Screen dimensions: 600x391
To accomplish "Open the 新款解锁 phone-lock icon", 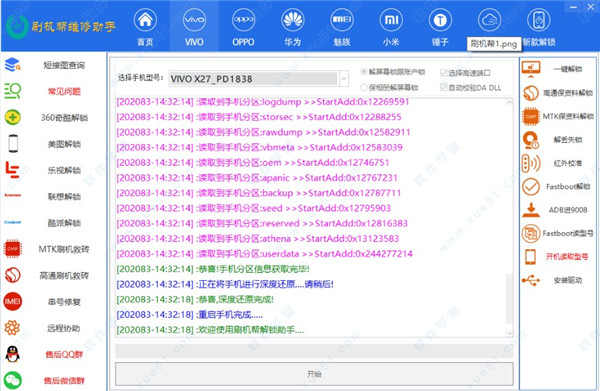I will (x=538, y=20).
